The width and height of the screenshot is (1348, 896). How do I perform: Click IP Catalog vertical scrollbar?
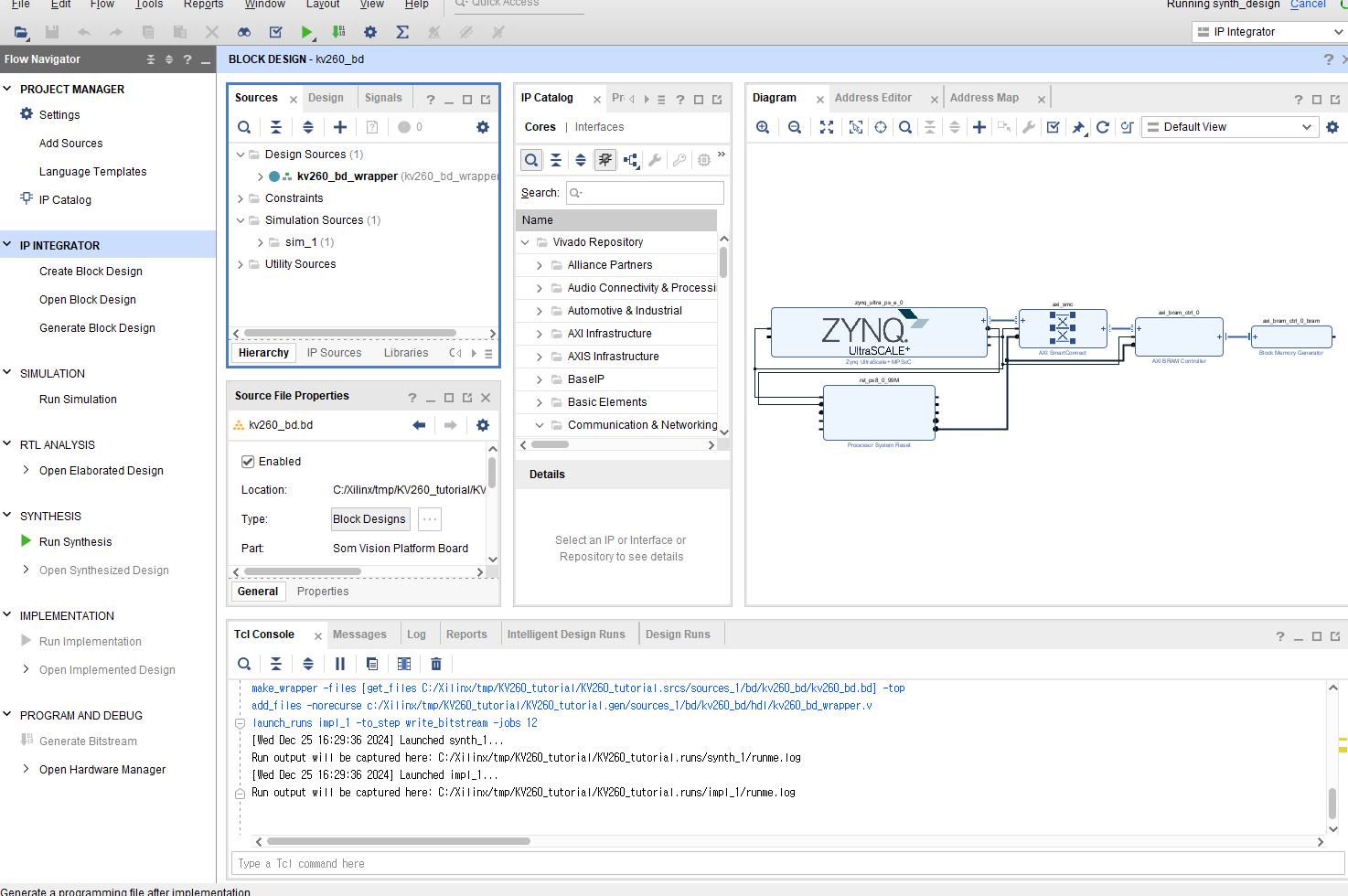[723, 261]
